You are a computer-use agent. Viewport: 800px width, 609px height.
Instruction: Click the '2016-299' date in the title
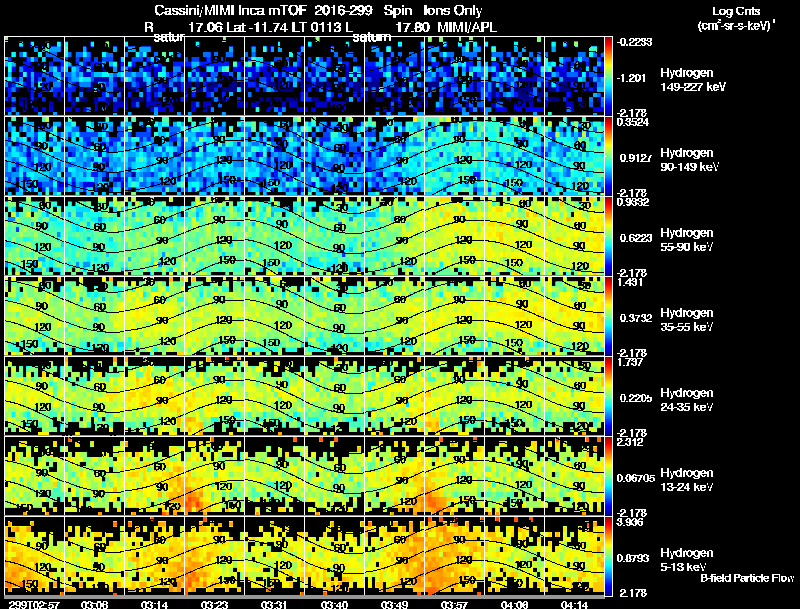(x=342, y=10)
